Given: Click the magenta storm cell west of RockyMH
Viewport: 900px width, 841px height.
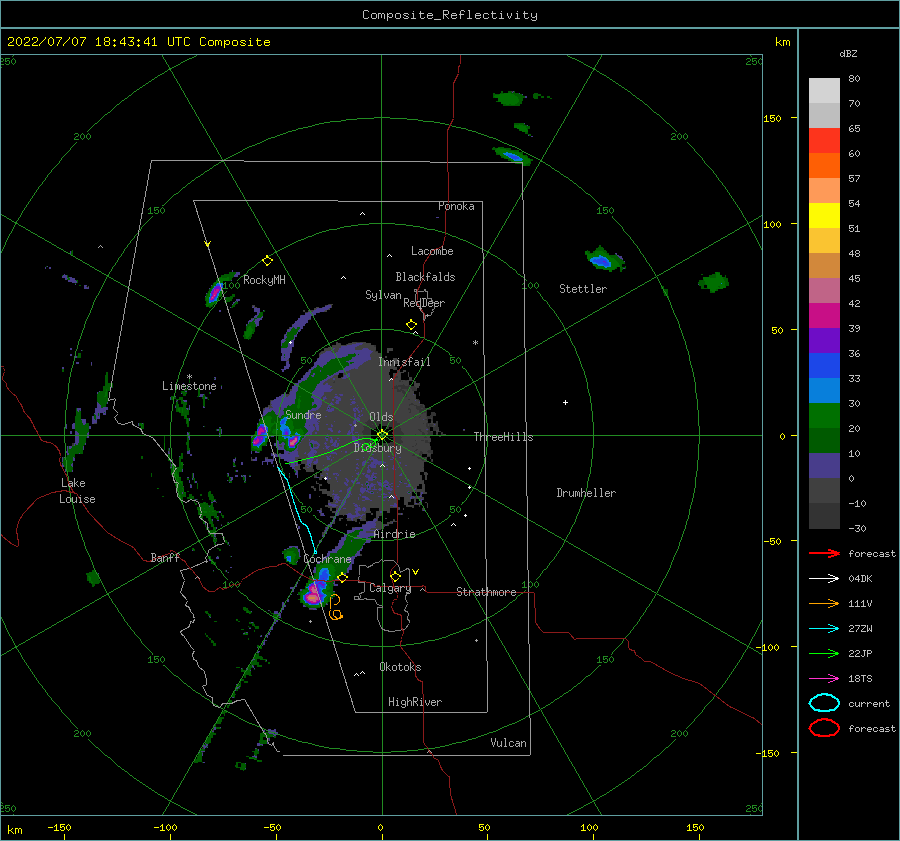Looking at the screenshot, I should (x=215, y=292).
